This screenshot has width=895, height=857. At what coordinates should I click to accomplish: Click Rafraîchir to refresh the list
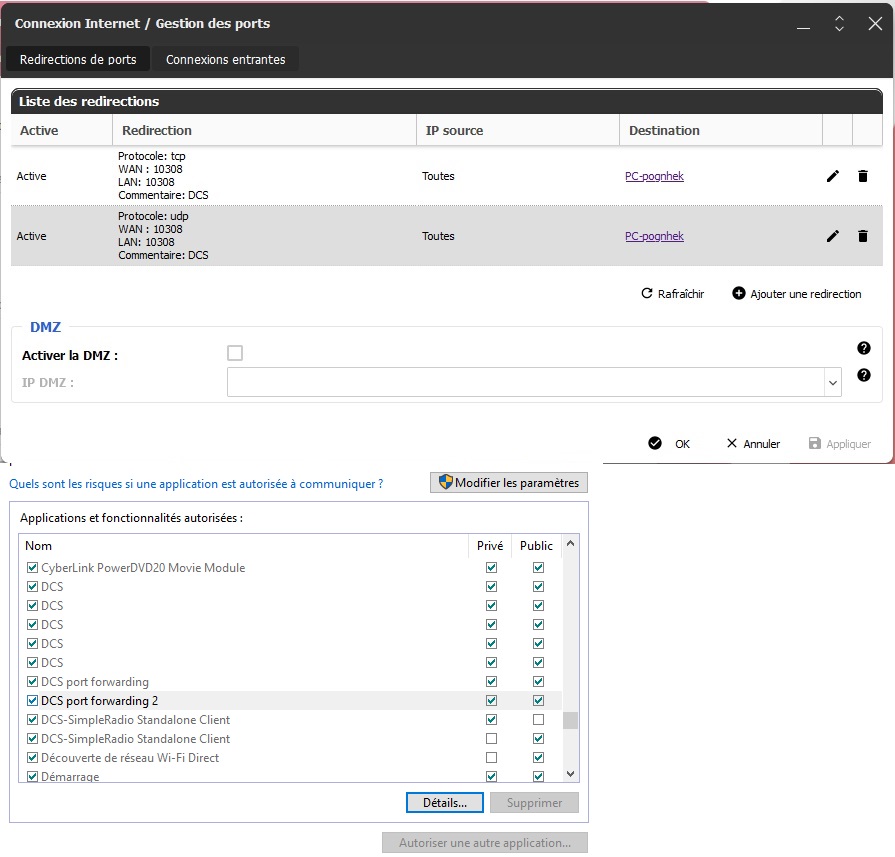pyautogui.click(x=673, y=293)
